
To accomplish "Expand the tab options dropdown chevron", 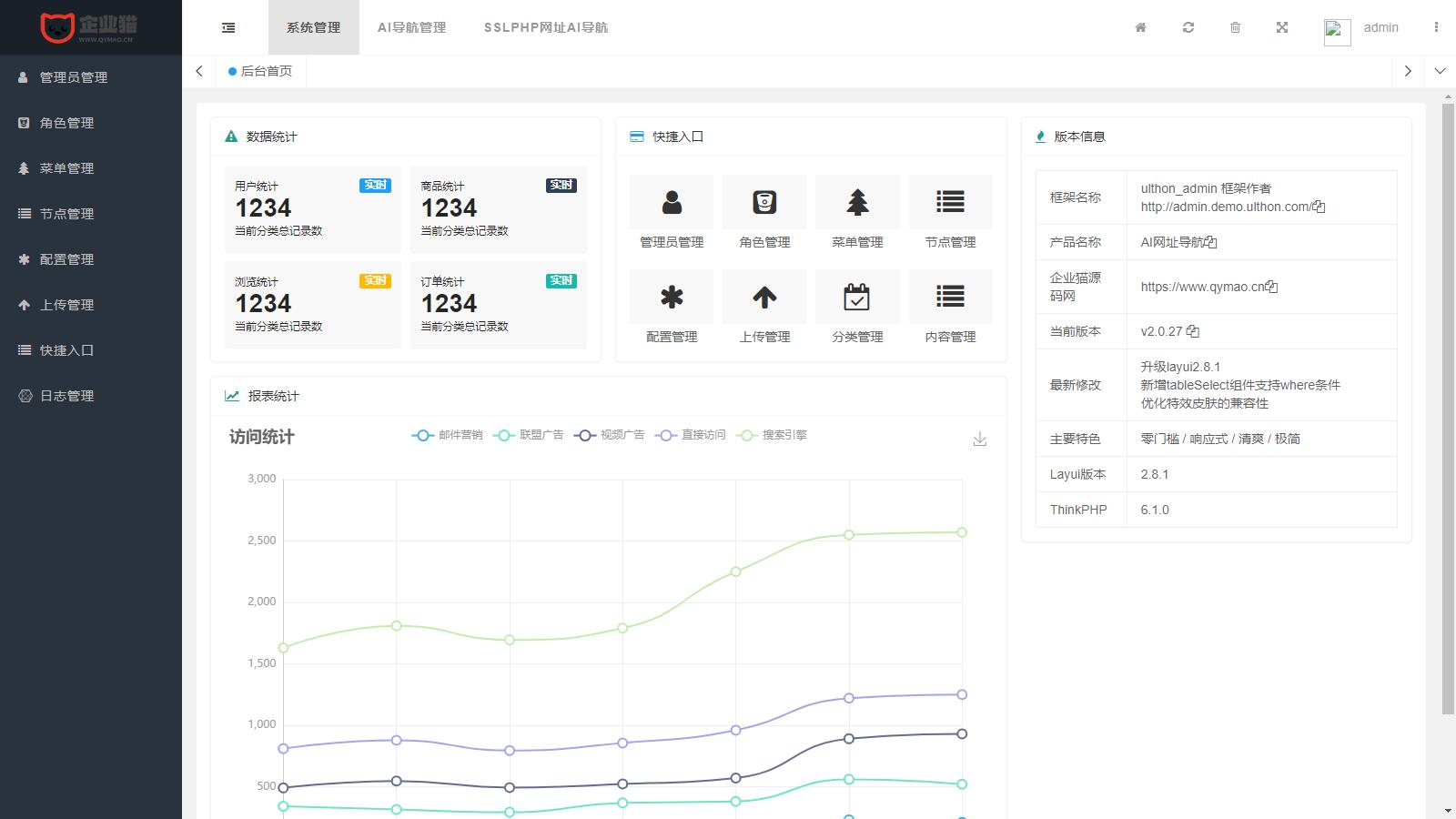I will point(1440,71).
